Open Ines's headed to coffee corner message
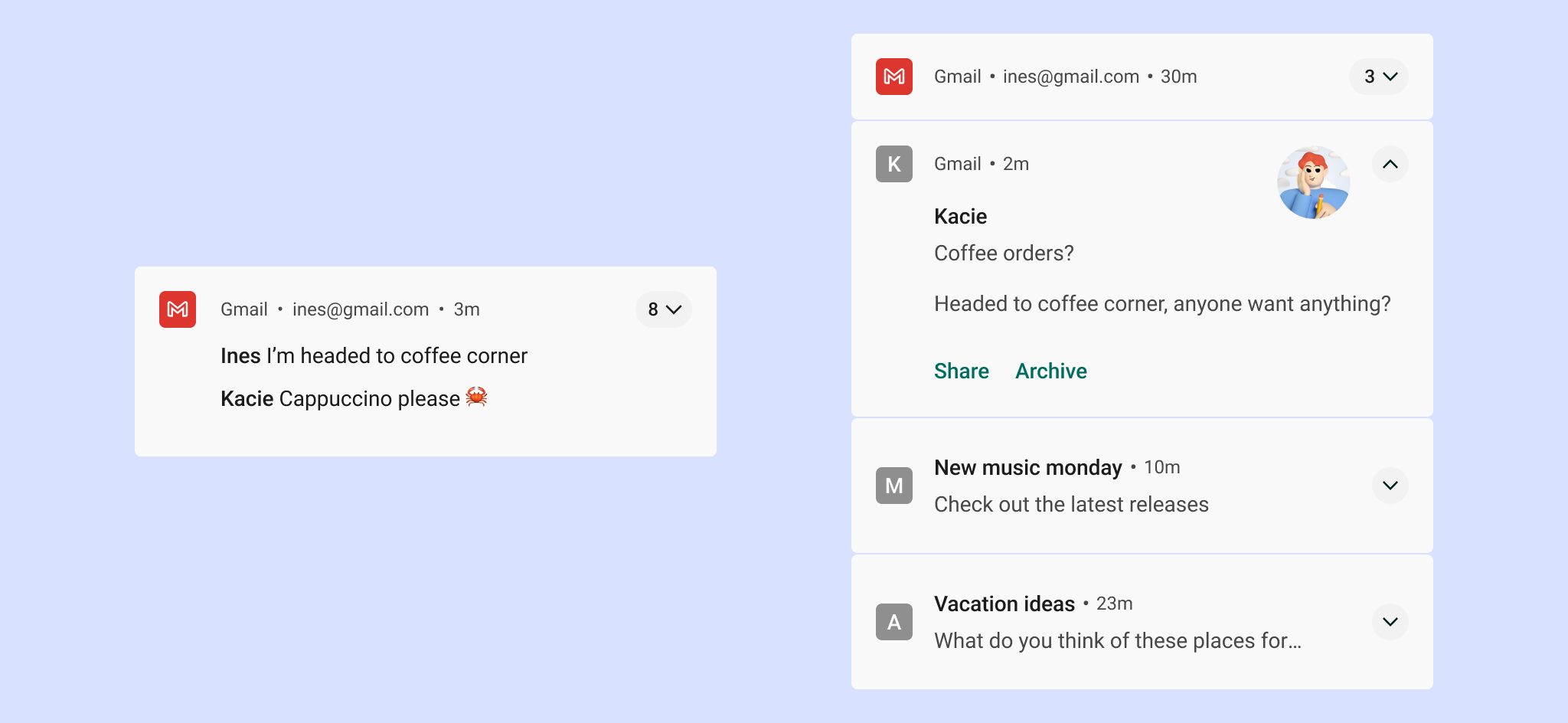Screen dimensions: 1568x723 [x=374, y=356]
